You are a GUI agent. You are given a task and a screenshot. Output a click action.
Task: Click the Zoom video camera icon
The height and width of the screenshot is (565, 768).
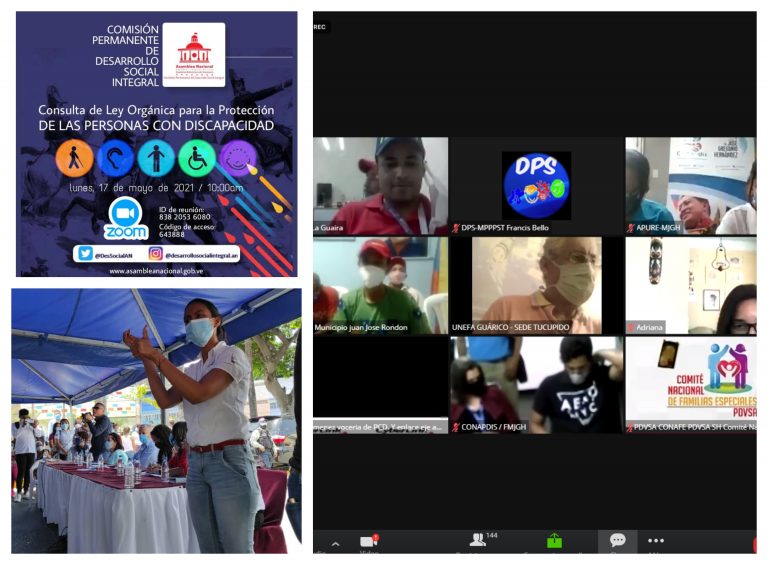tap(369, 541)
